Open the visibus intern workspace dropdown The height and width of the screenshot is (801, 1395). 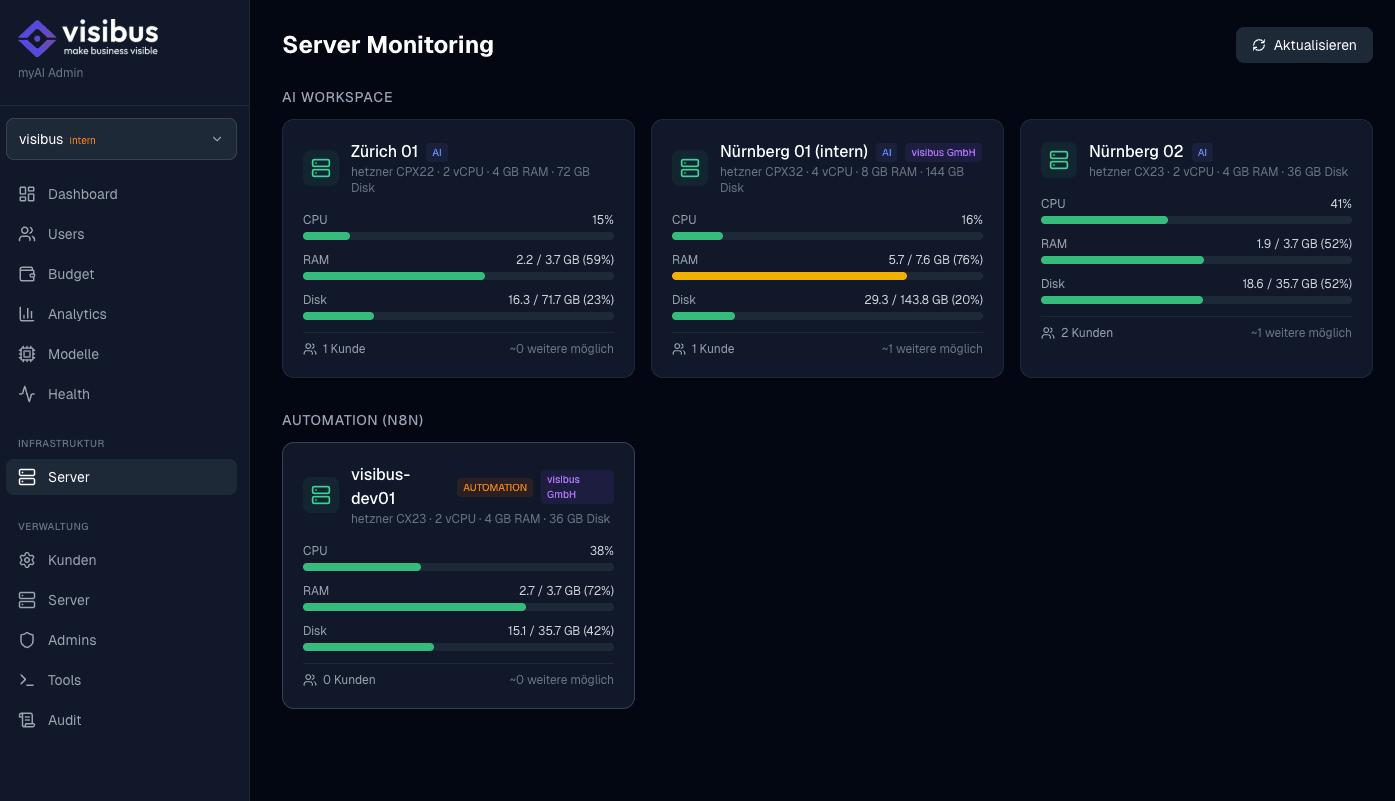[x=121, y=139]
